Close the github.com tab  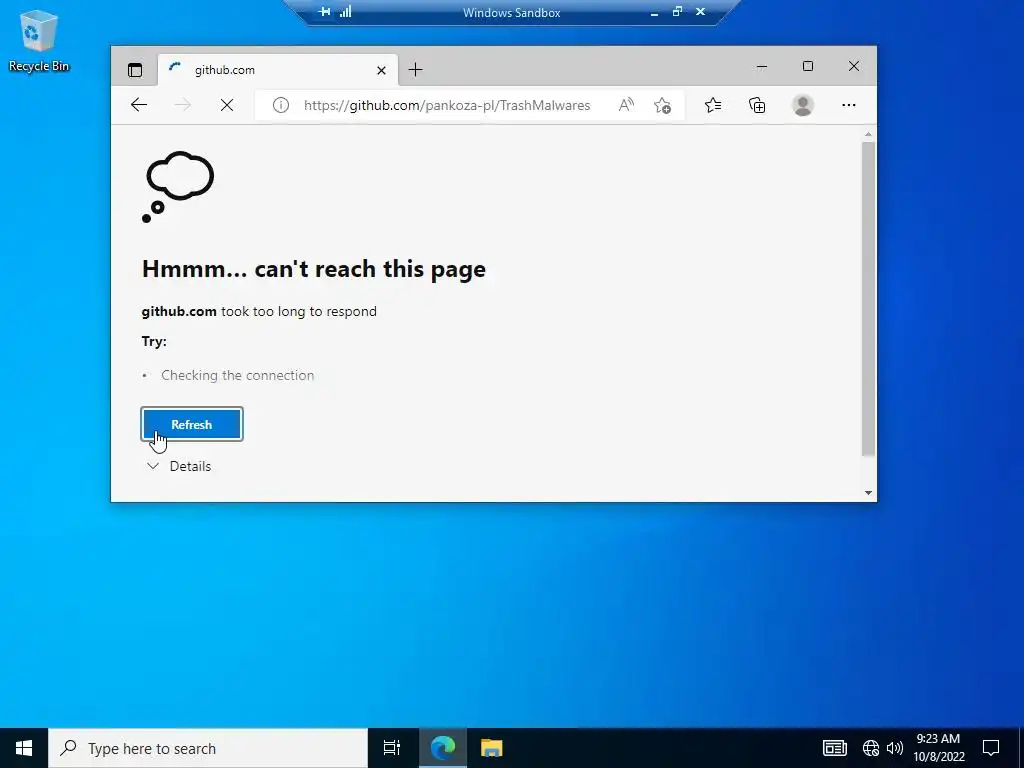click(x=381, y=70)
